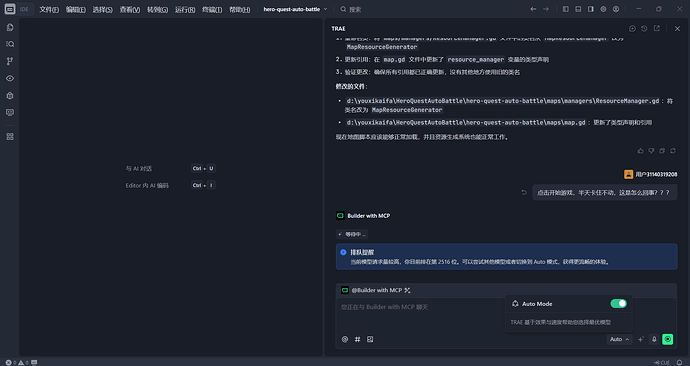This screenshot has height=366, width=690.
Task: Open the hero-quest-auto-battle project dropdown
Action: point(295,9)
